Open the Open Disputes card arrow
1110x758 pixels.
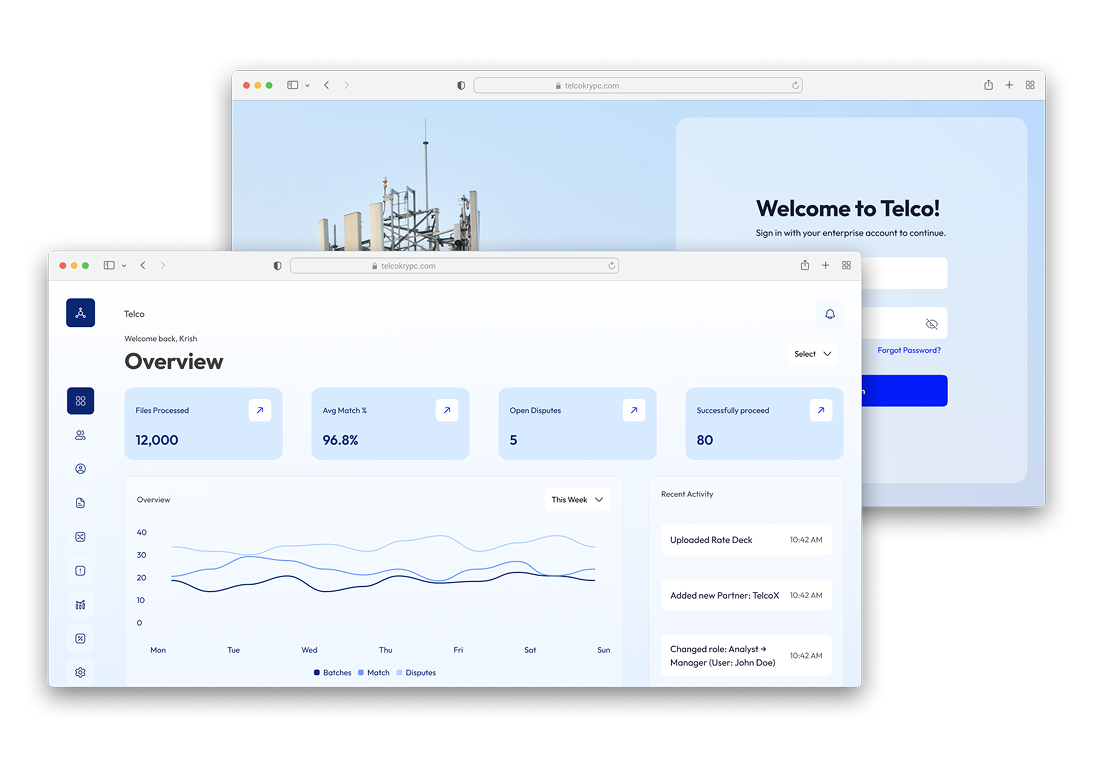[634, 410]
